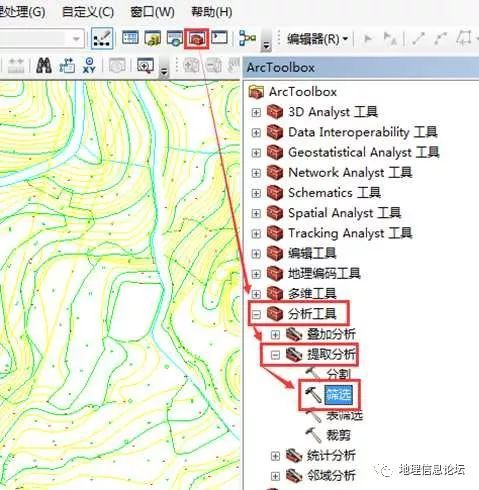Expand the Schematics 工具 node
The height and width of the screenshot is (490, 479).
point(256,193)
